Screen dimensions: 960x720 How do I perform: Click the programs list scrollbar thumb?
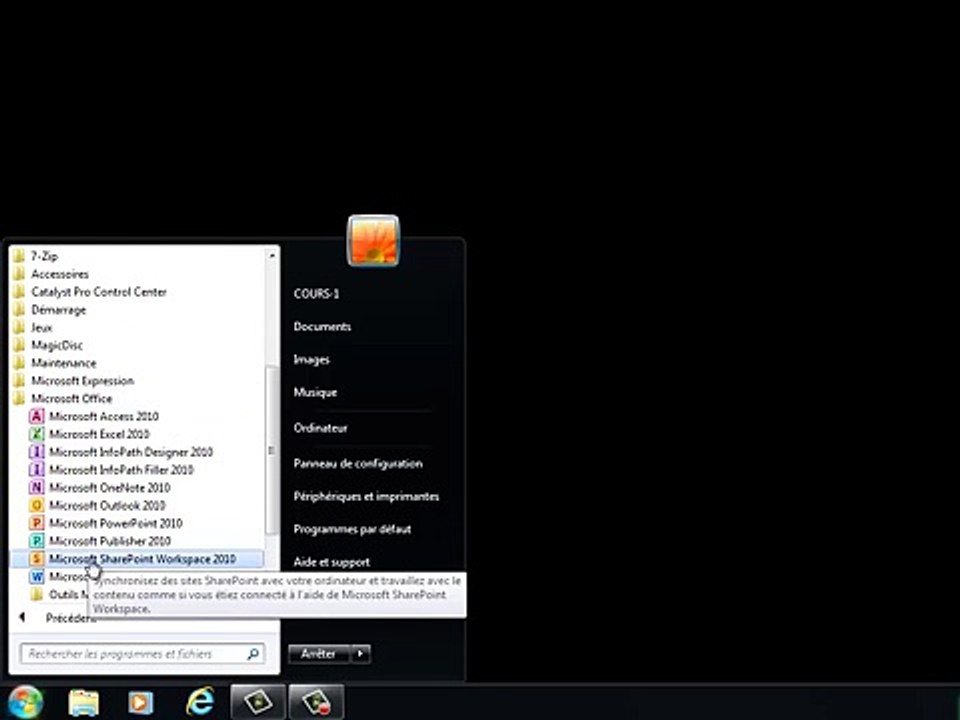(272, 450)
